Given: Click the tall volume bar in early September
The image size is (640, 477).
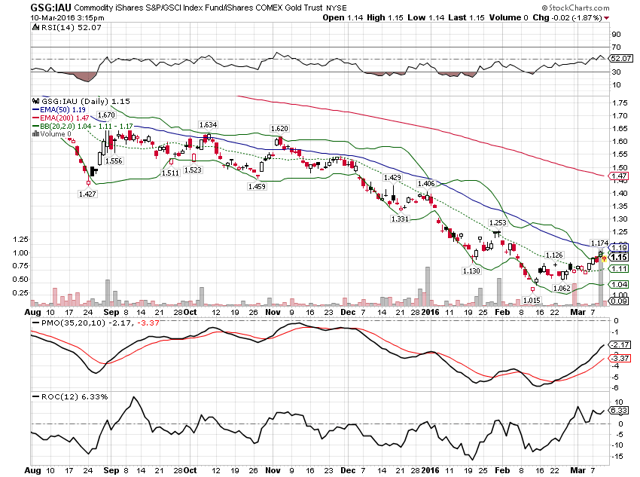Looking at the screenshot, I should coord(108,293).
